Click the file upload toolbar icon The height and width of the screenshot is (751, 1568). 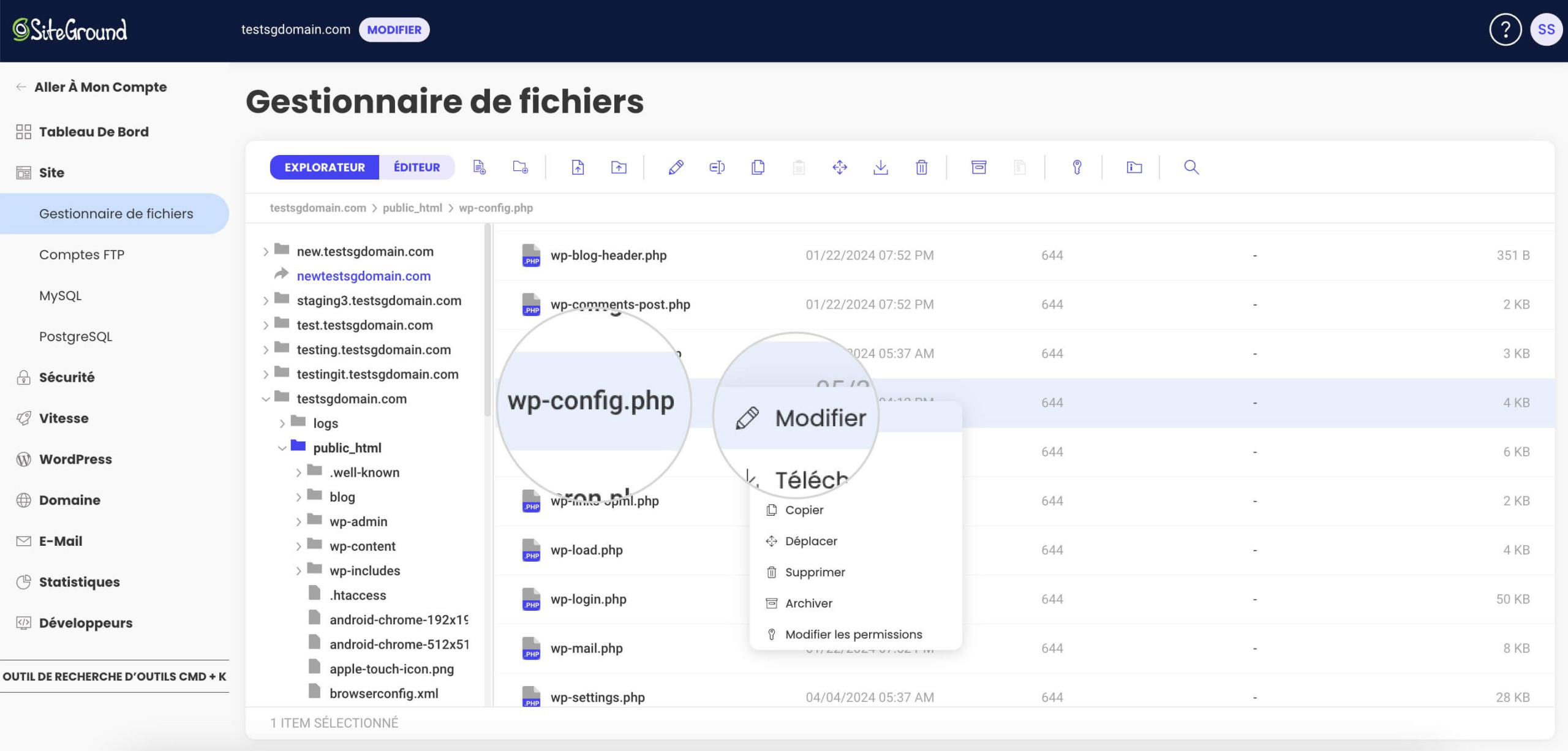(578, 167)
